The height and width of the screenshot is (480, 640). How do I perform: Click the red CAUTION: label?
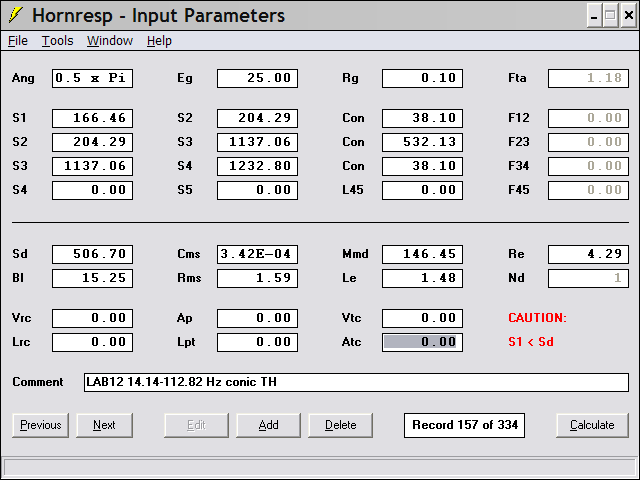click(x=538, y=318)
